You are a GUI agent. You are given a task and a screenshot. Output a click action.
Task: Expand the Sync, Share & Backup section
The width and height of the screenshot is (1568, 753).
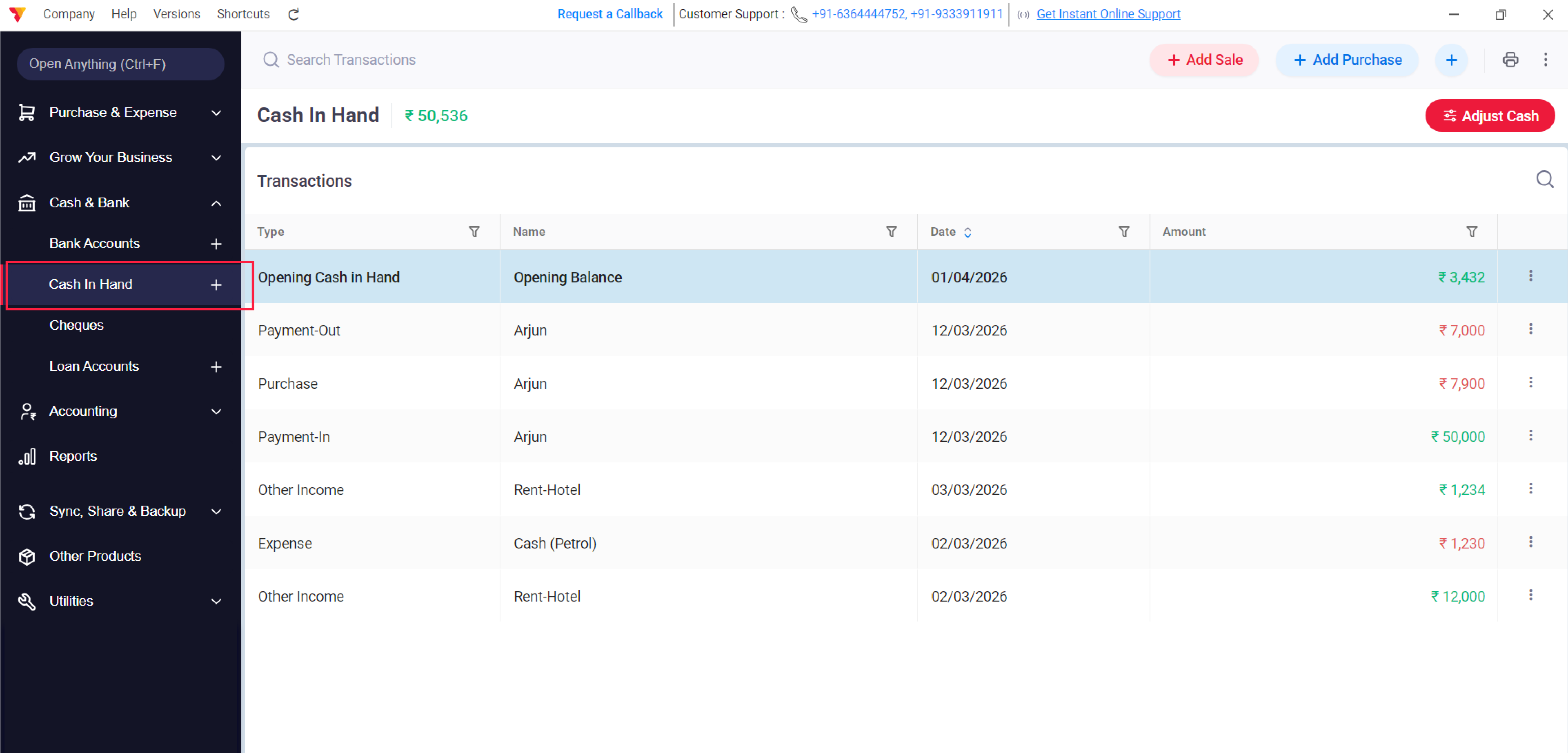point(216,511)
